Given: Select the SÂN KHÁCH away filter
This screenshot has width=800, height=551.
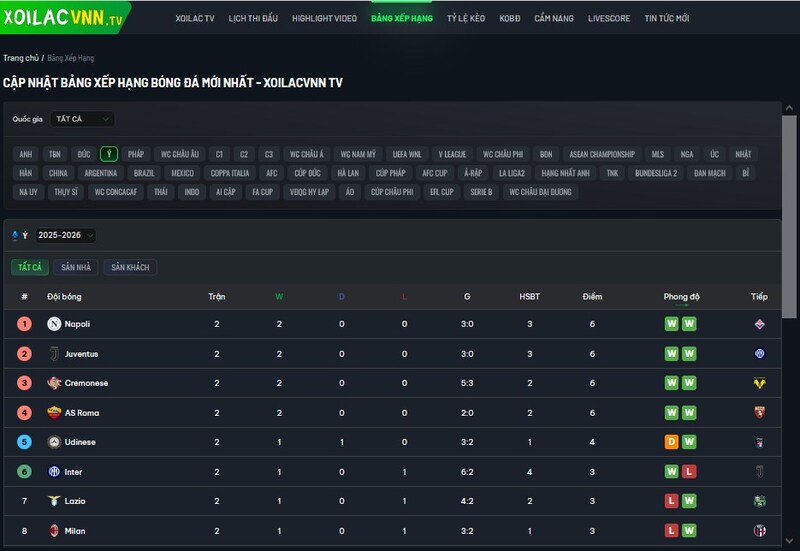Looking at the screenshot, I should pyautogui.click(x=130, y=267).
